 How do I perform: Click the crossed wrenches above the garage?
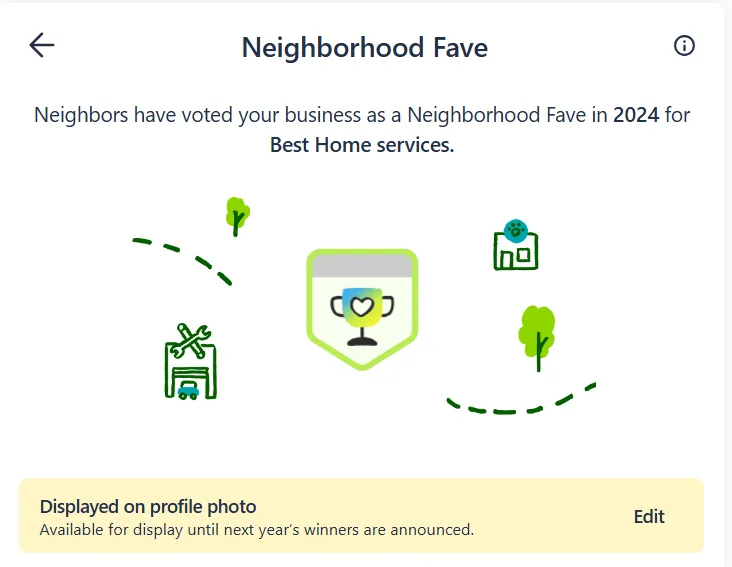(x=189, y=341)
